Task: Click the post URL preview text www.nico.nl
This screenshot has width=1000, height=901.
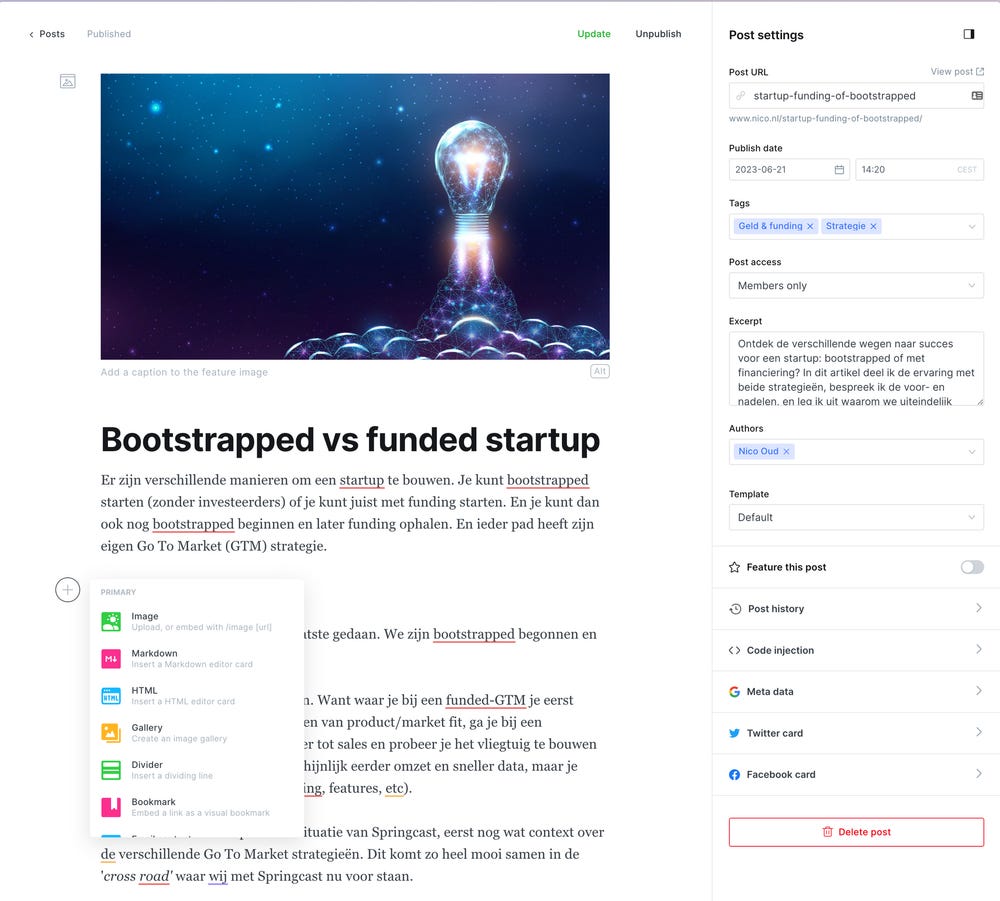Action: 825,119
